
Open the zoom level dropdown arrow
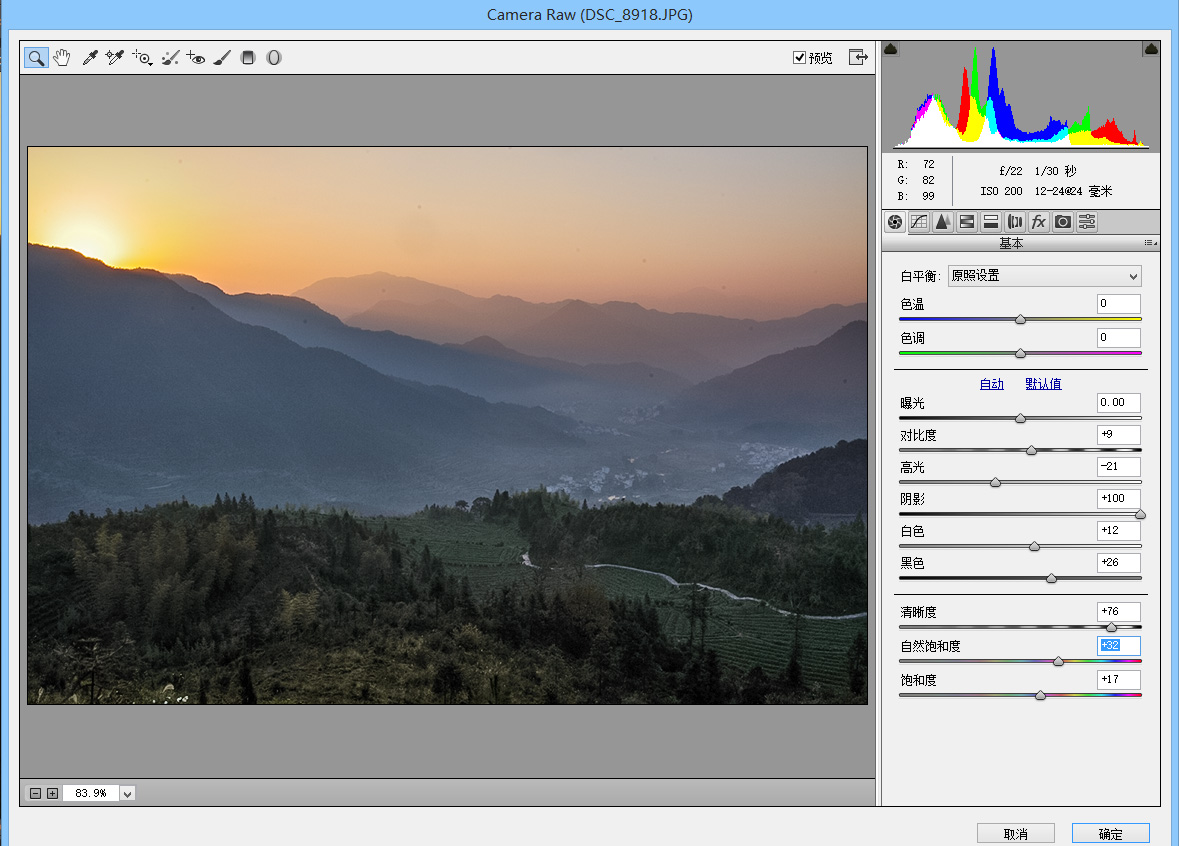(127, 793)
